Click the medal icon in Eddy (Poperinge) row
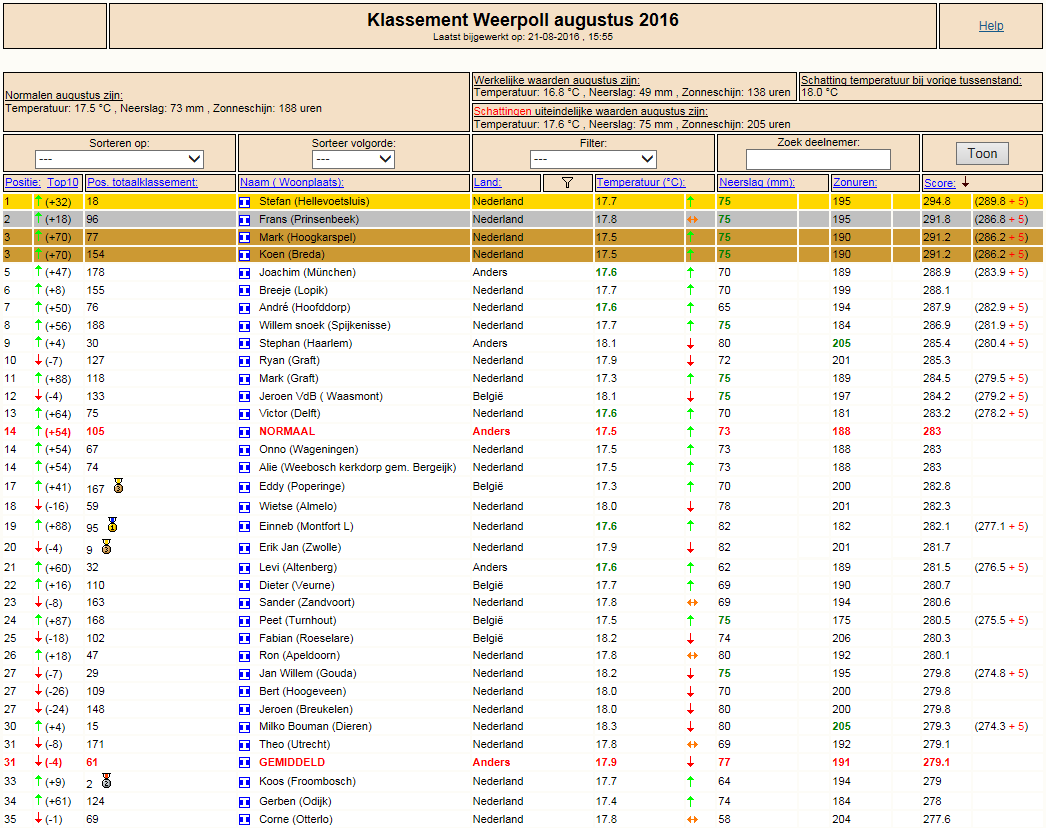 pyautogui.click(x=118, y=486)
